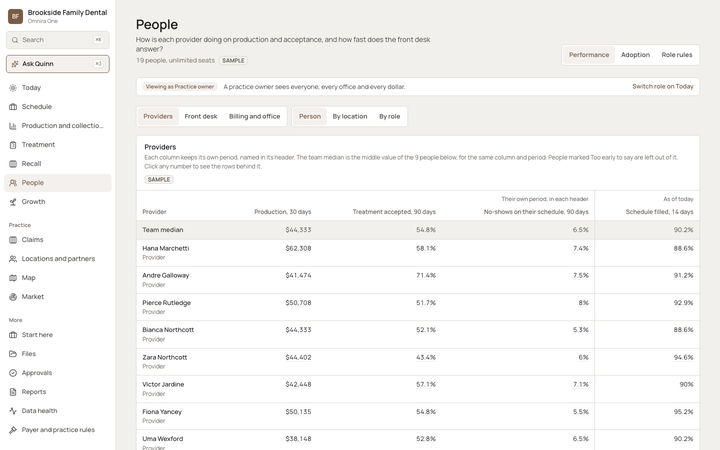Click the Market globe icon
The height and width of the screenshot is (450, 720).
pyautogui.click(x=13, y=297)
